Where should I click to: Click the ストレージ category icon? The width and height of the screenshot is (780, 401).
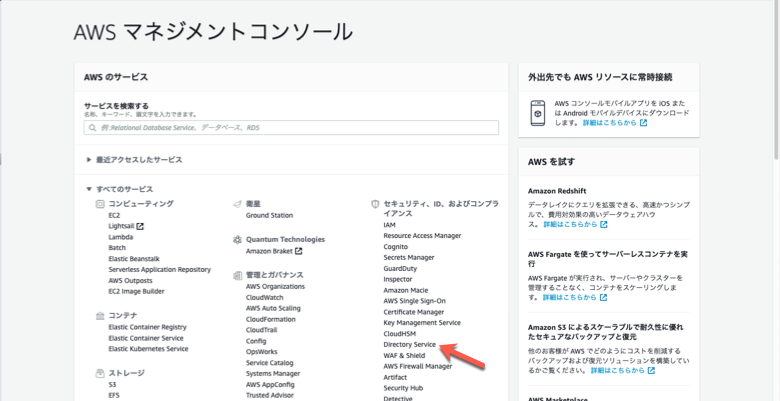click(100, 373)
